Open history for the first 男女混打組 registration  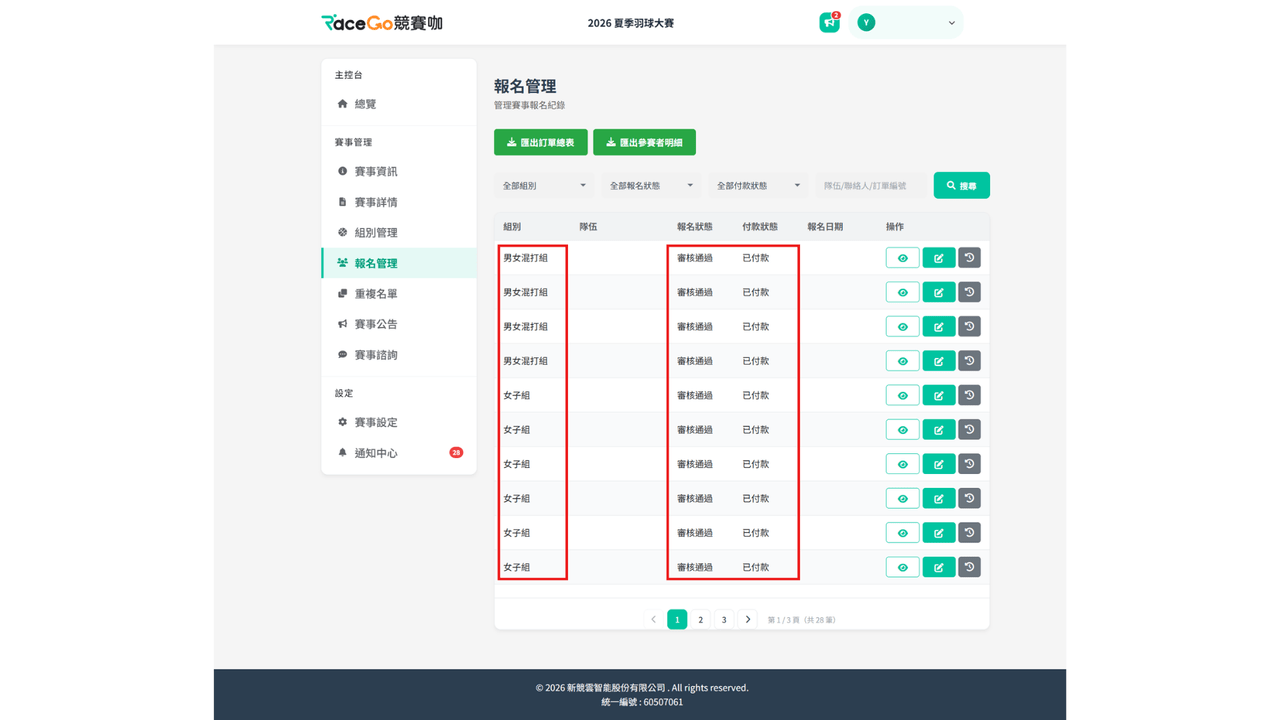(x=969, y=258)
